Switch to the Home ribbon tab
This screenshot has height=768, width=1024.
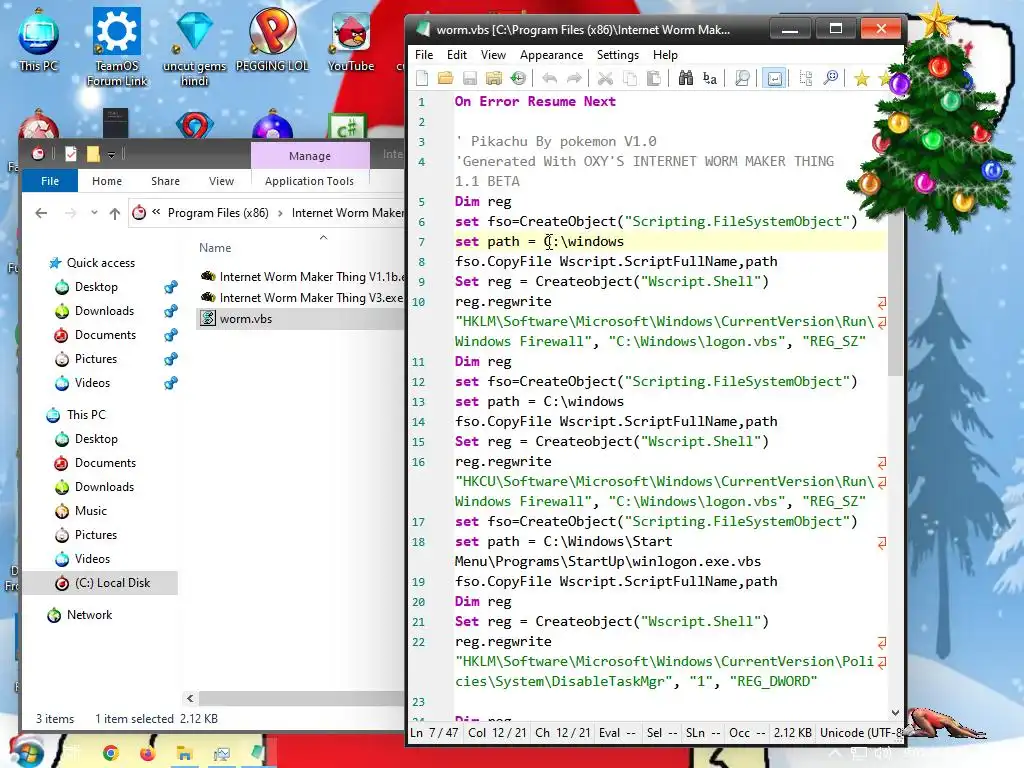[106, 181]
